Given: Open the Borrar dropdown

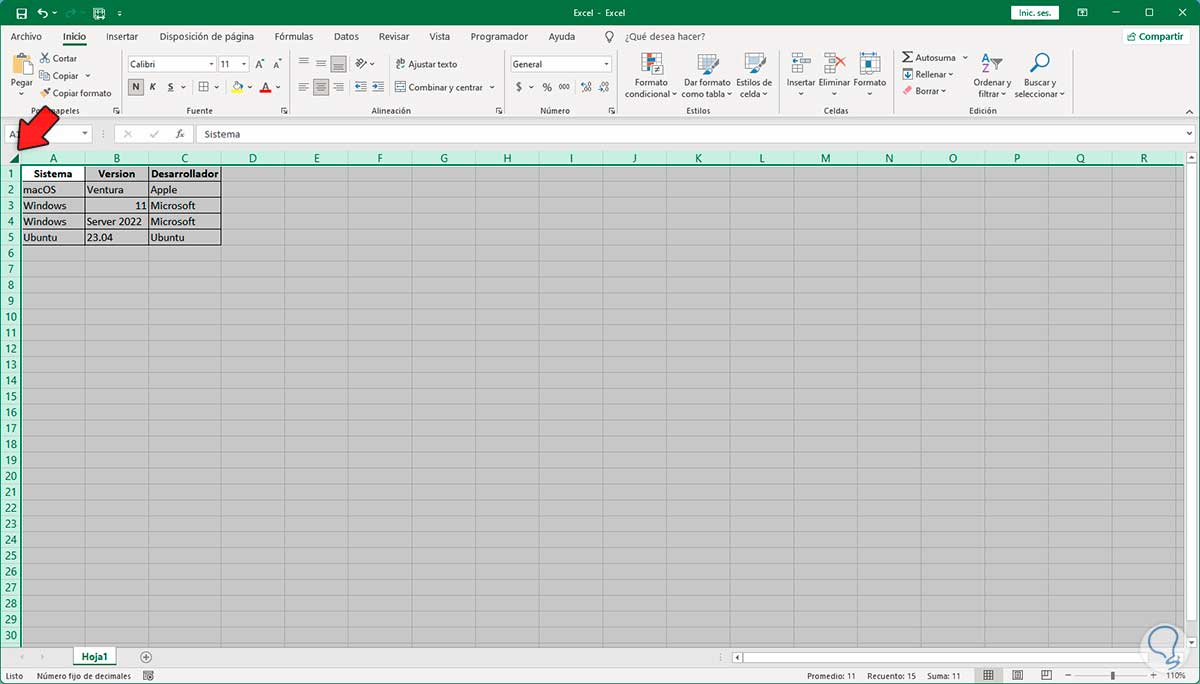Looking at the screenshot, I should pos(923,91).
